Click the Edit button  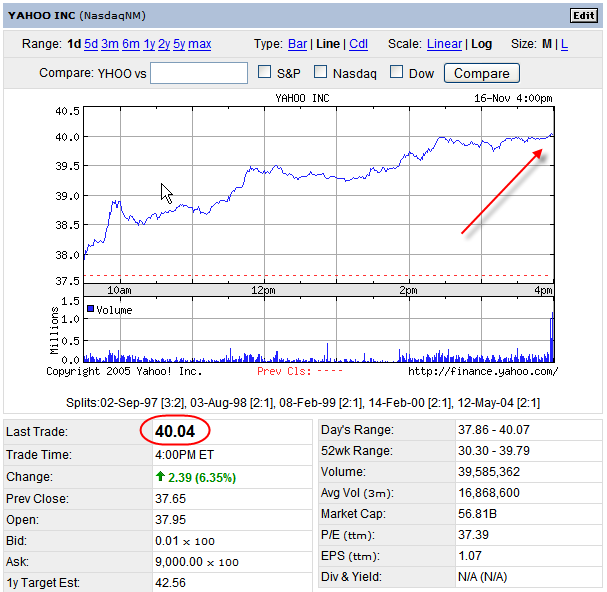point(584,15)
